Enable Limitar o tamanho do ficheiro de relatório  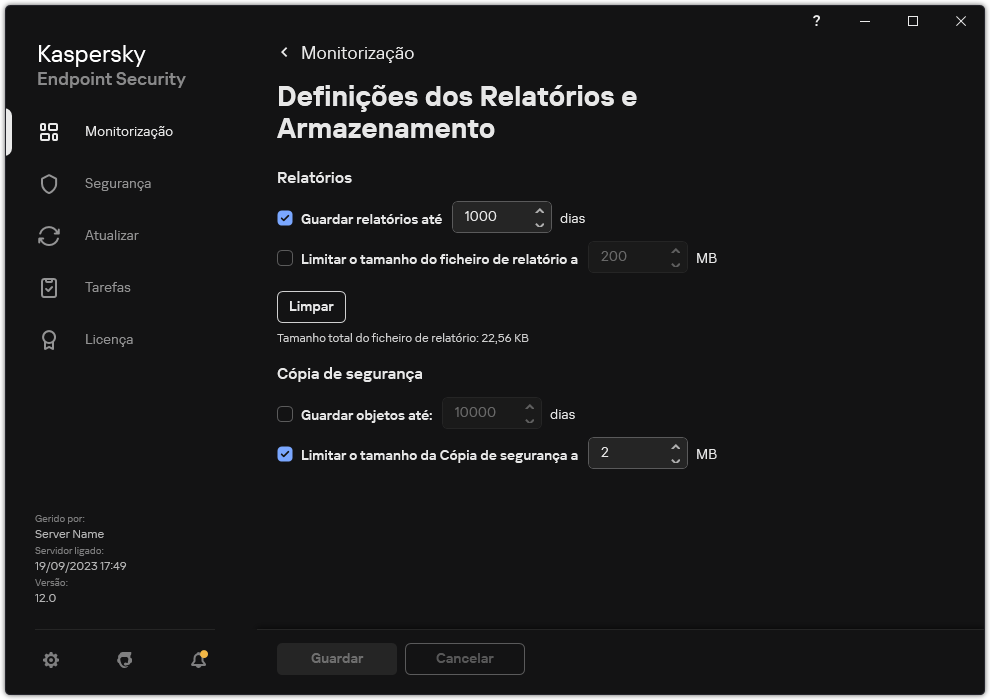pos(285,257)
